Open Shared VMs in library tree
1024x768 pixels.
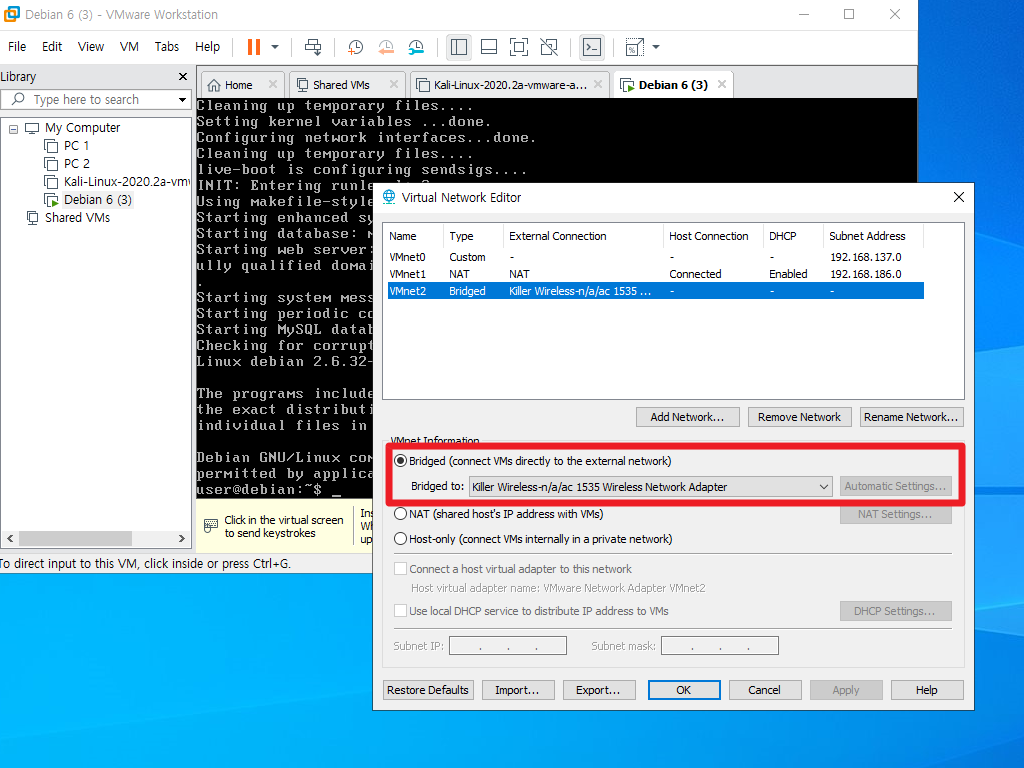pos(77,217)
